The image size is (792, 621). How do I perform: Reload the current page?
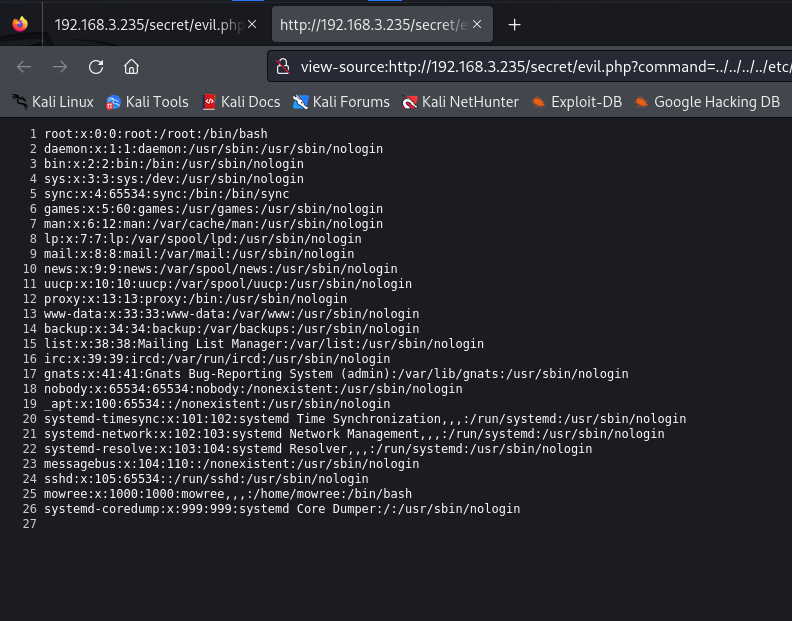click(96, 67)
